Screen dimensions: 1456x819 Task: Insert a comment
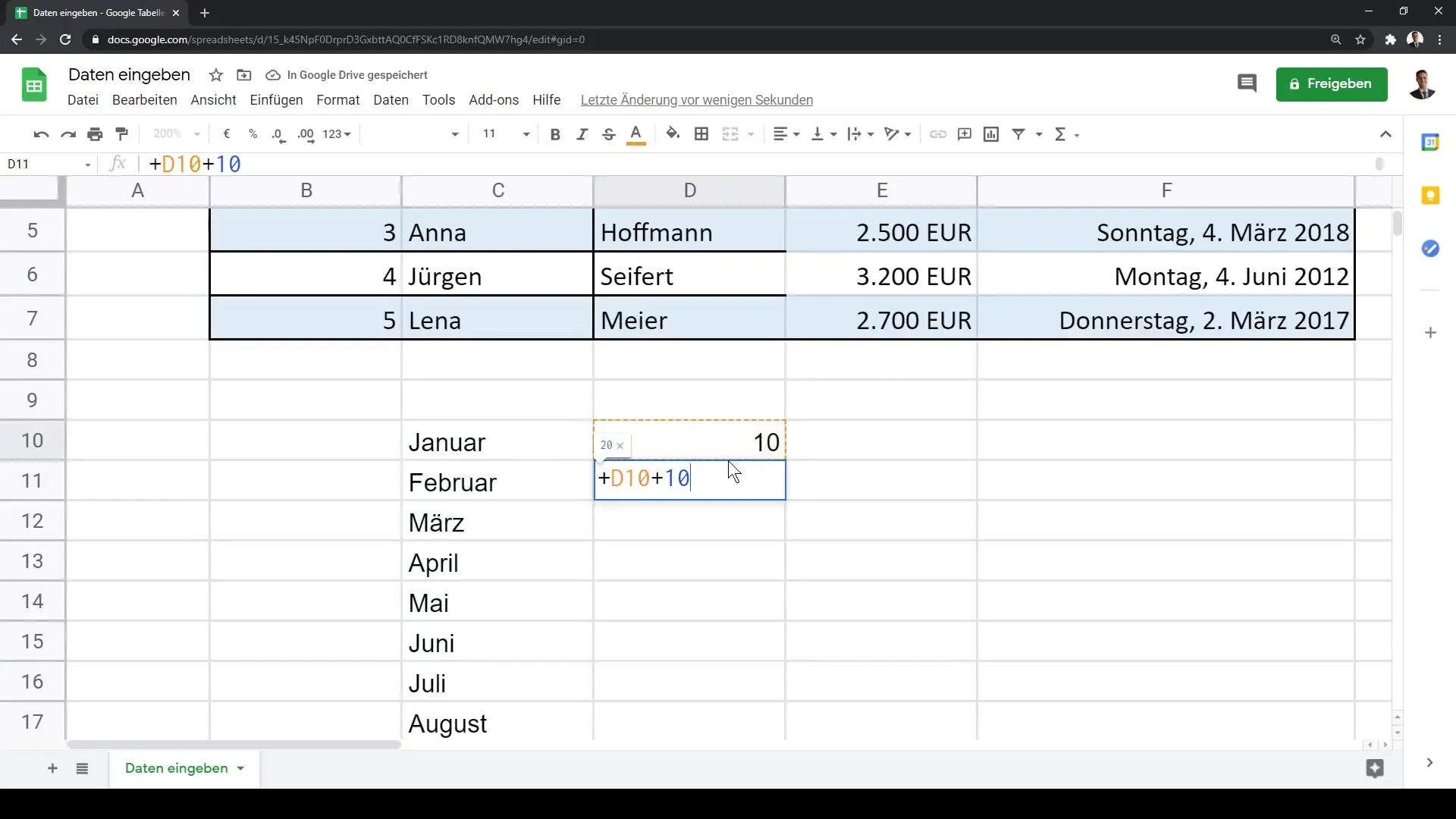click(x=965, y=134)
